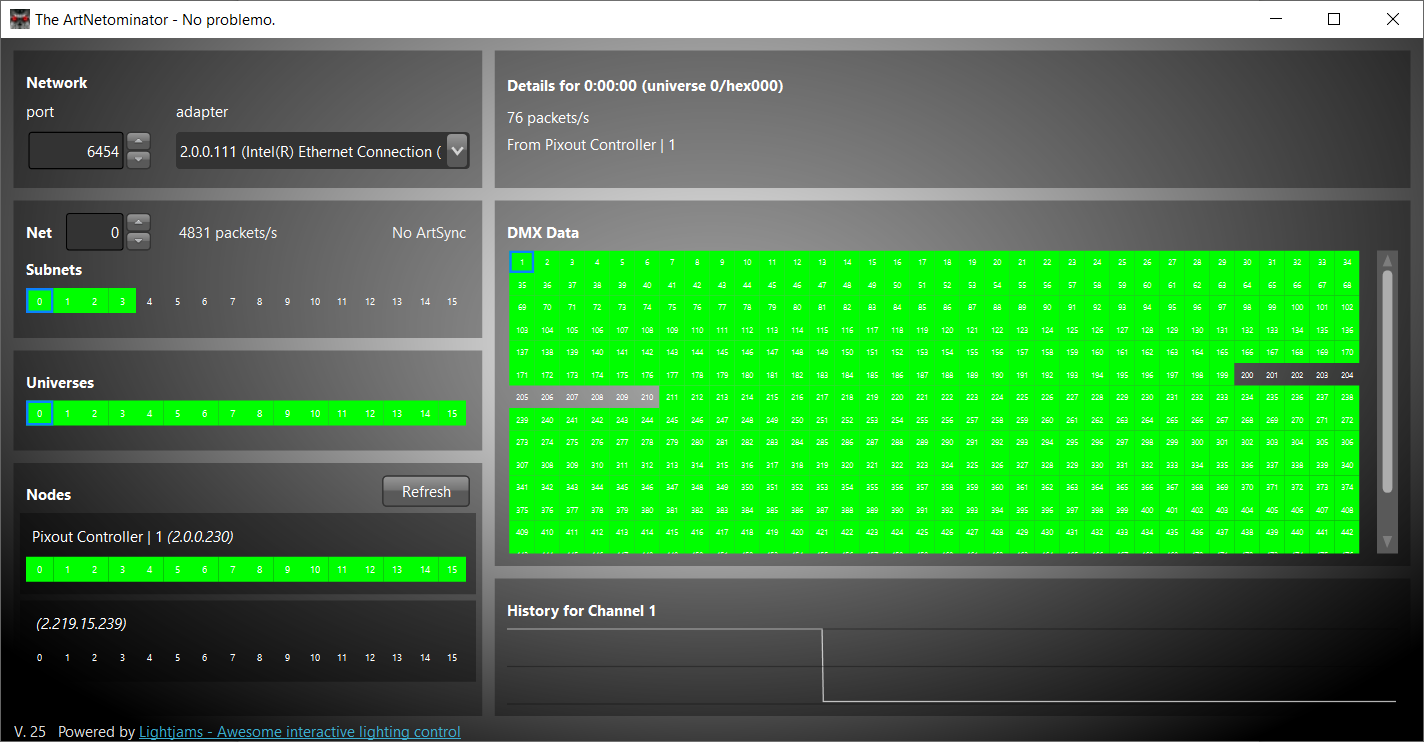Select subnet 7 in Subnets row
The height and width of the screenshot is (742, 1424).
(232, 301)
